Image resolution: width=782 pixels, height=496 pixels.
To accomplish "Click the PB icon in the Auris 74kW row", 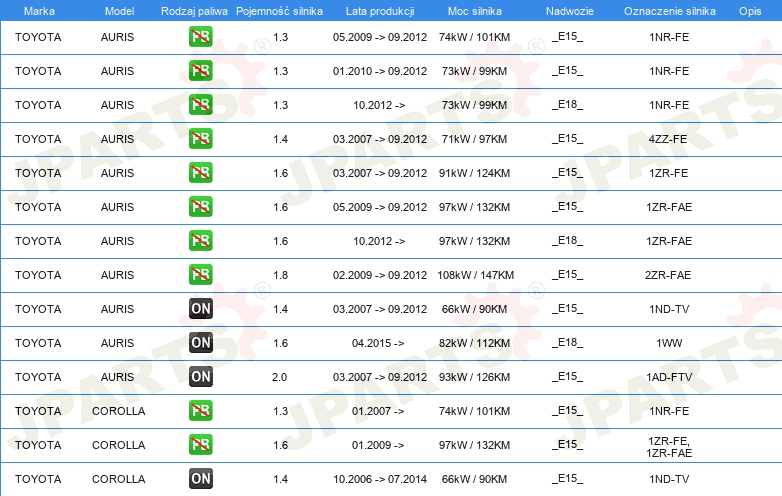I will [x=200, y=37].
